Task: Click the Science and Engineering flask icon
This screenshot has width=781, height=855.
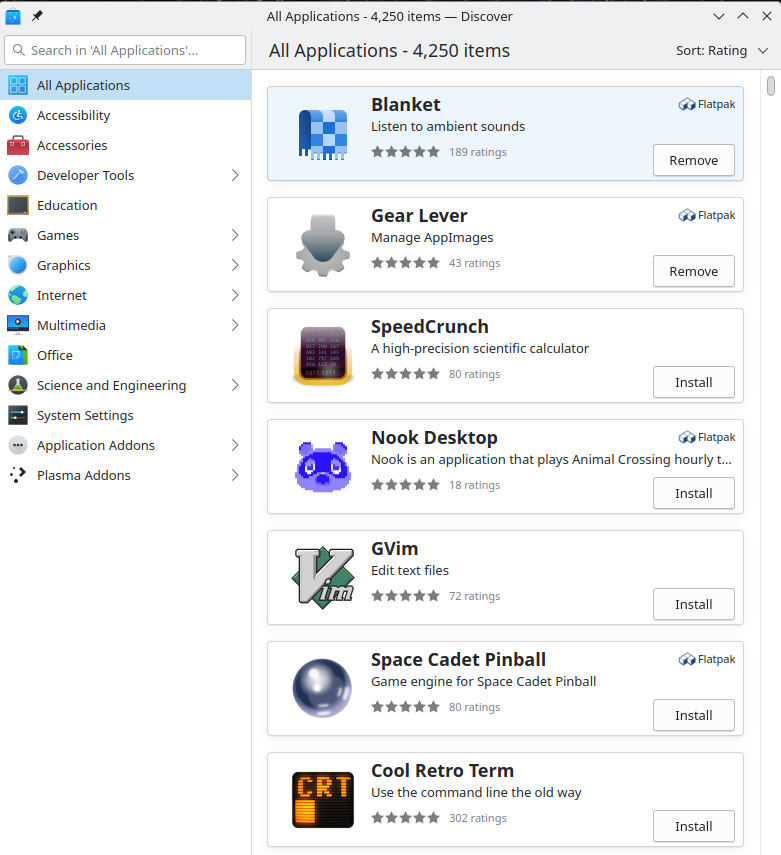Action: (x=18, y=385)
